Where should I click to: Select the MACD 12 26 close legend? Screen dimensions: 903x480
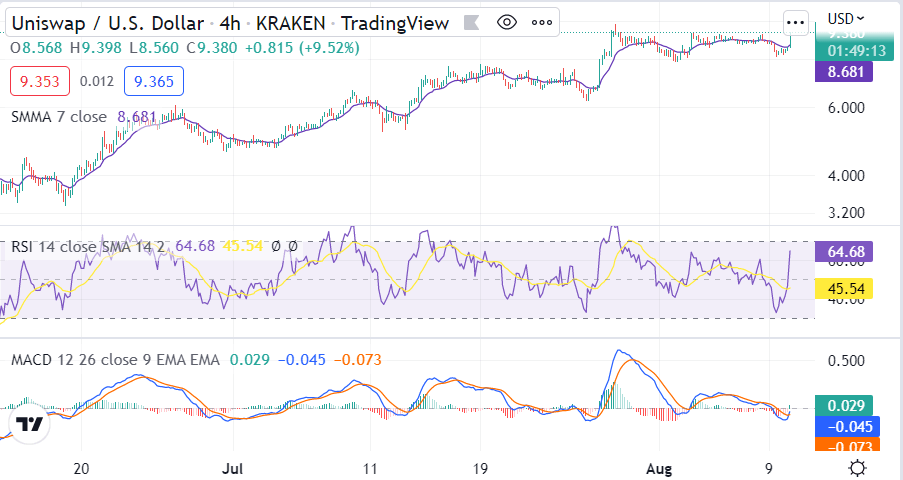click(115, 360)
